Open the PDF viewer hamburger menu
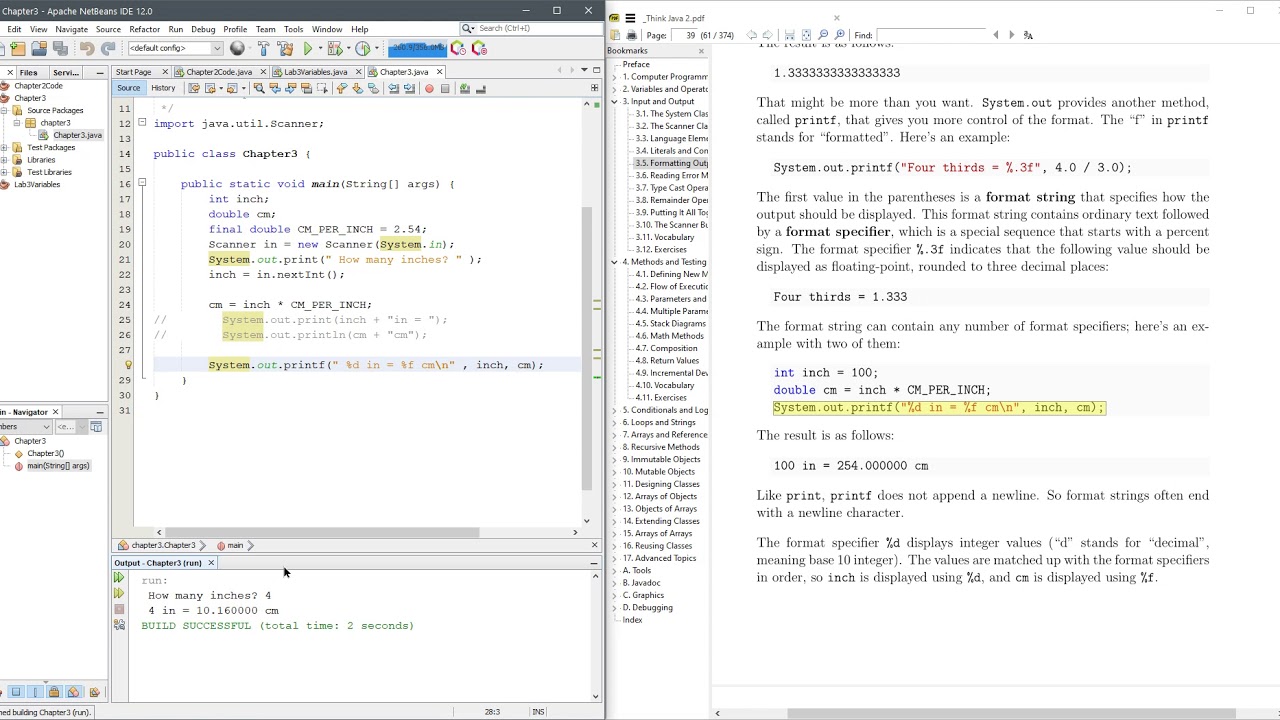 point(630,18)
